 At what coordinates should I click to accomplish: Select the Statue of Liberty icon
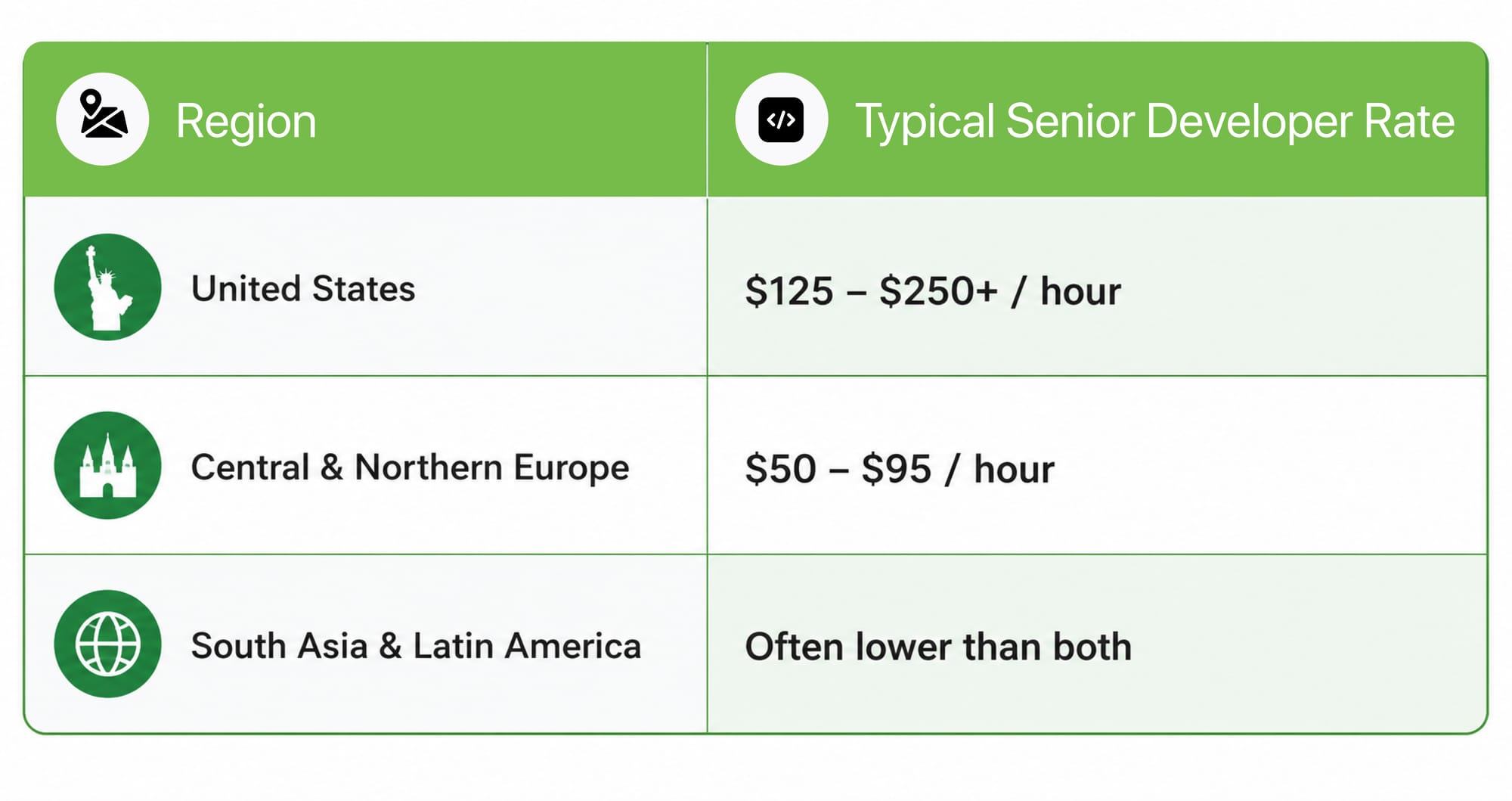click(108, 287)
